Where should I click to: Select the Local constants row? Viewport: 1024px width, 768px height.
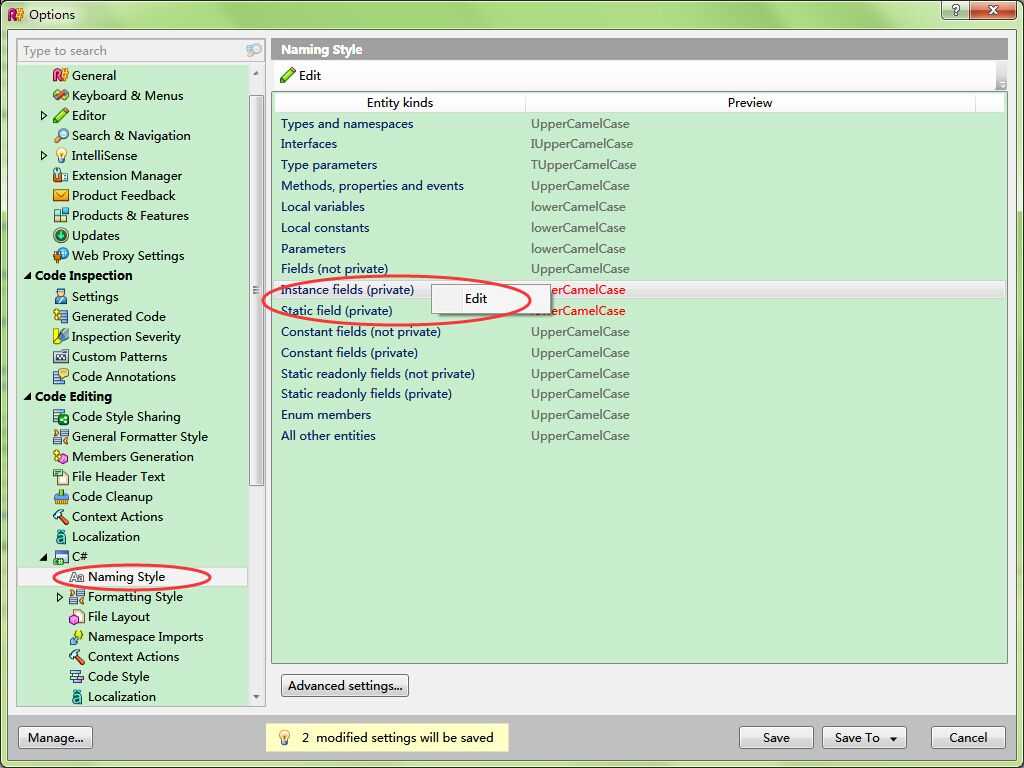[x=639, y=227]
